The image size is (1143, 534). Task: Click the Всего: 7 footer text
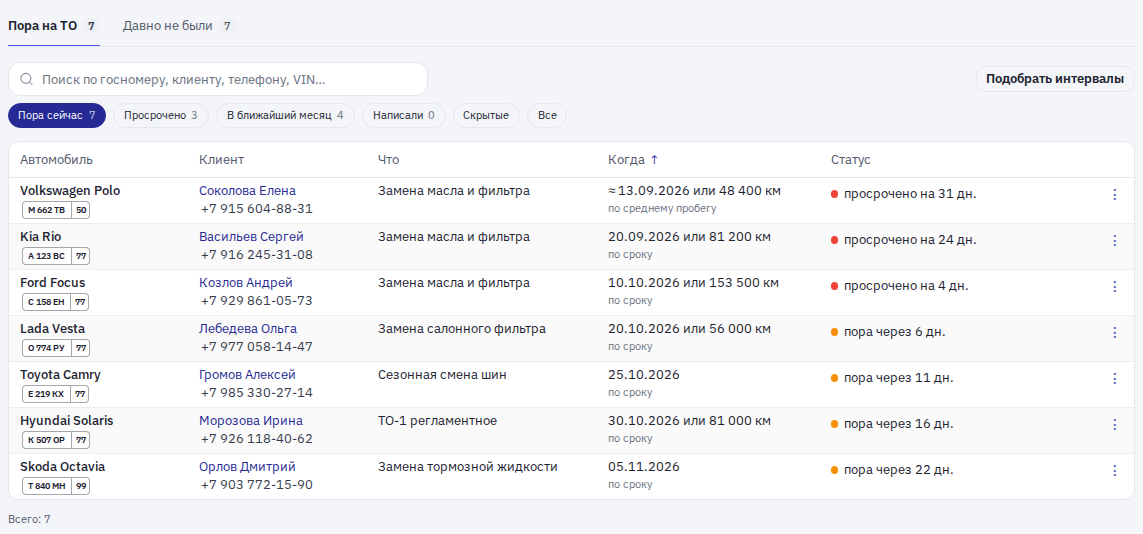pyautogui.click(x=29, y=519)
